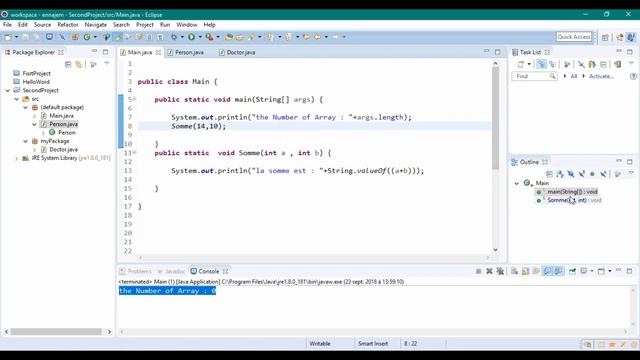Click Link with Editor in Package Explorer
Viewport: 640px width, 360px height.
pyautogui.click(x=78, y=64)
